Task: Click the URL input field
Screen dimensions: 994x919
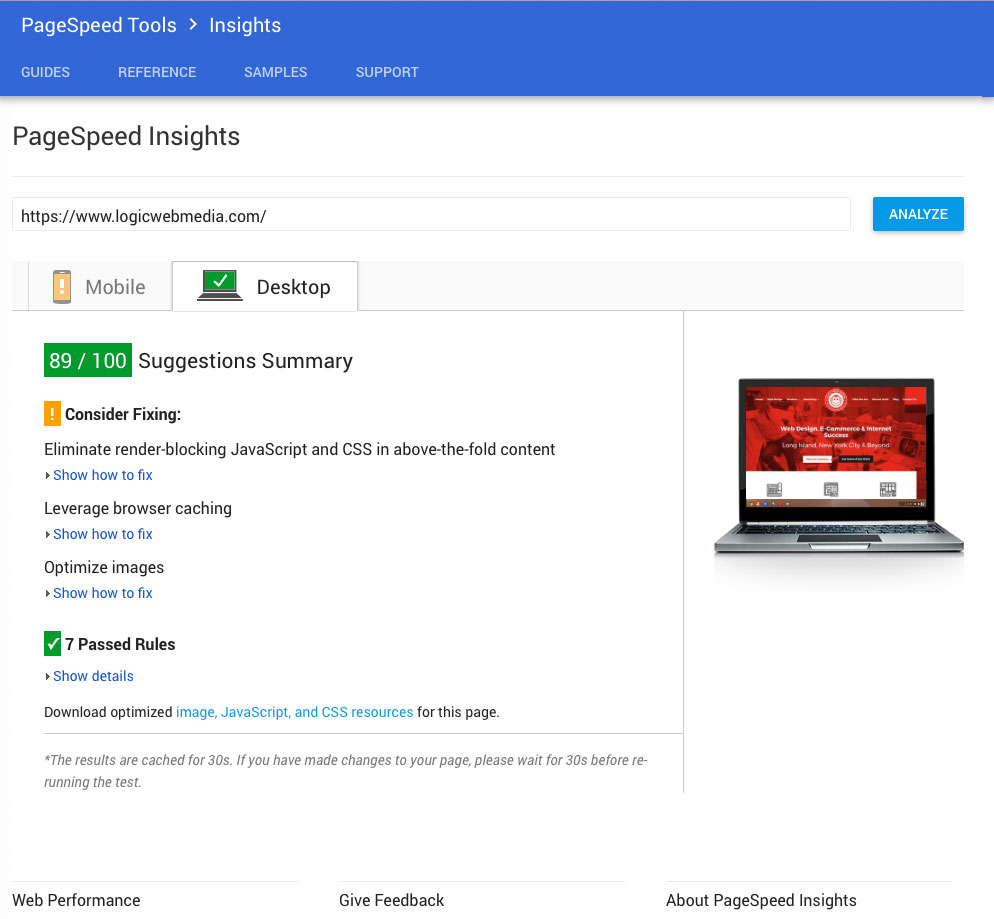Action: point(431,215)
